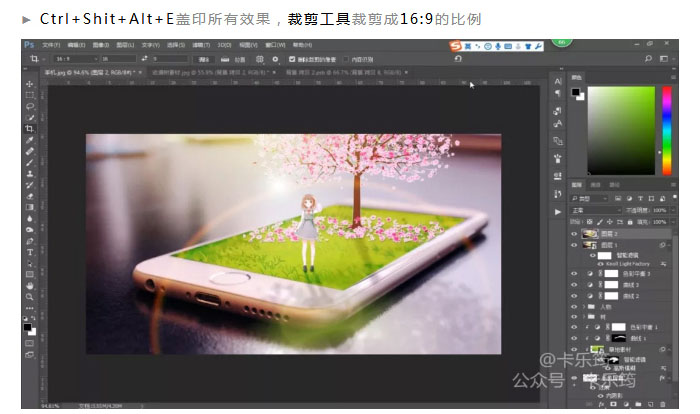Toggle visibility of 色彩平衡 1 layer
Viewport: 700px width, 414px height.
point(574,327)
